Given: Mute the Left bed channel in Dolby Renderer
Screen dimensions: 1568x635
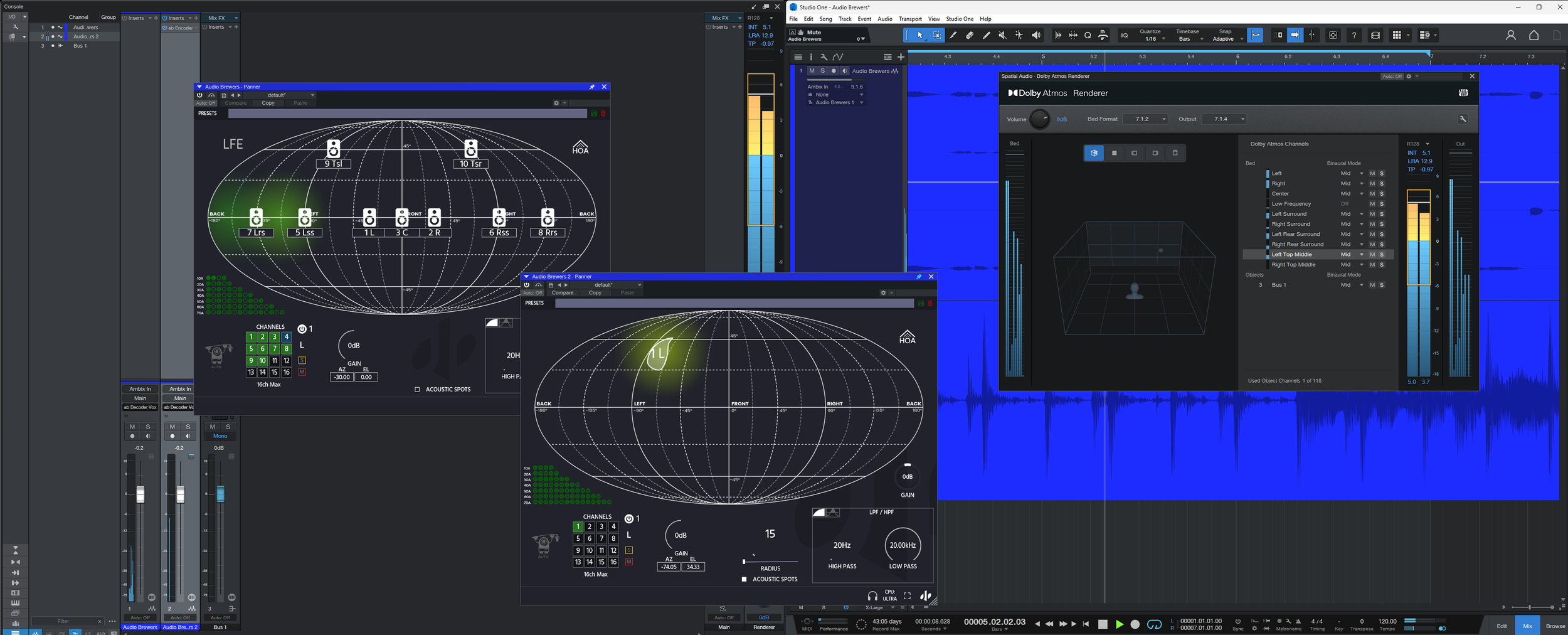Looking at the screenshot, I should coord(1372,174).
